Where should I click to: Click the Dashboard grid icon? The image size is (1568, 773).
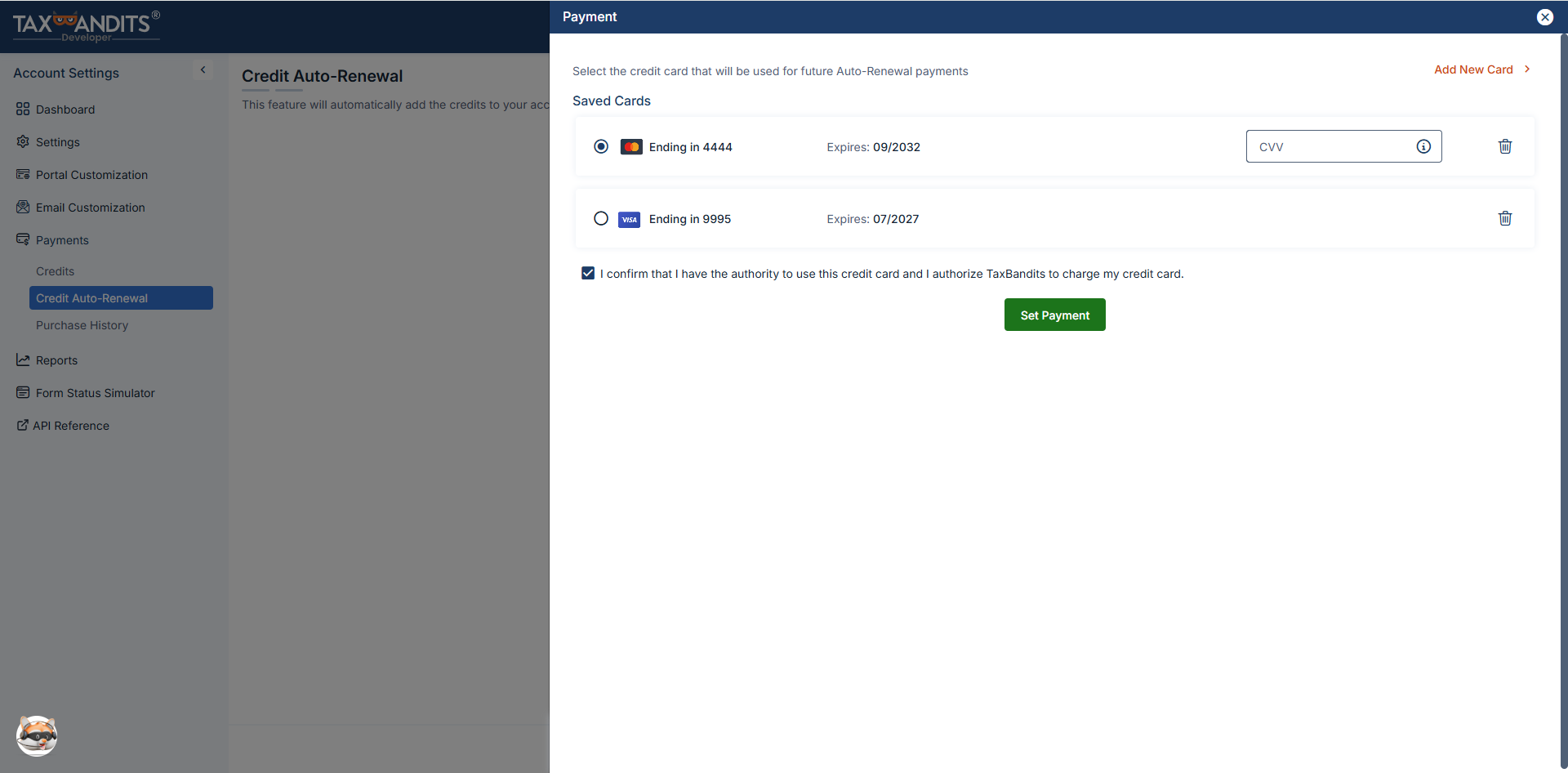point(23,109)
